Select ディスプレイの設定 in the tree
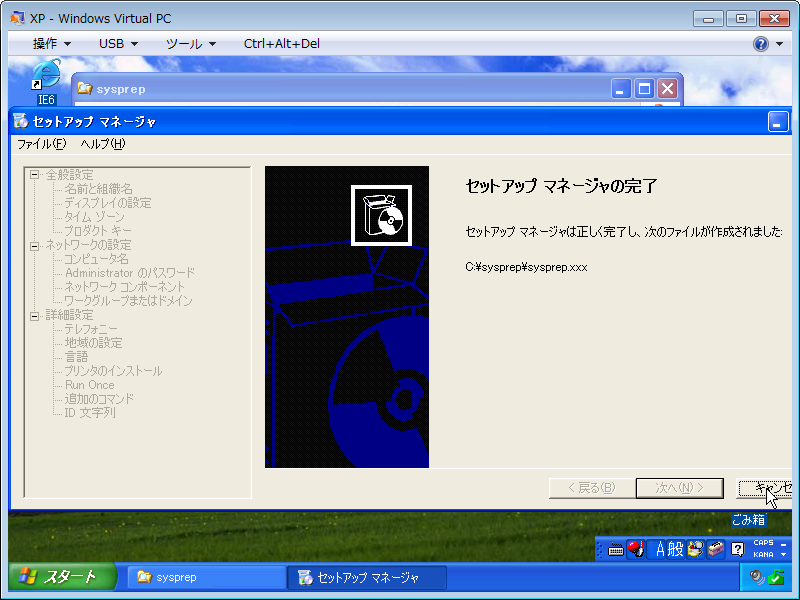Screen dimensions: 800x600 pos(108,203)
